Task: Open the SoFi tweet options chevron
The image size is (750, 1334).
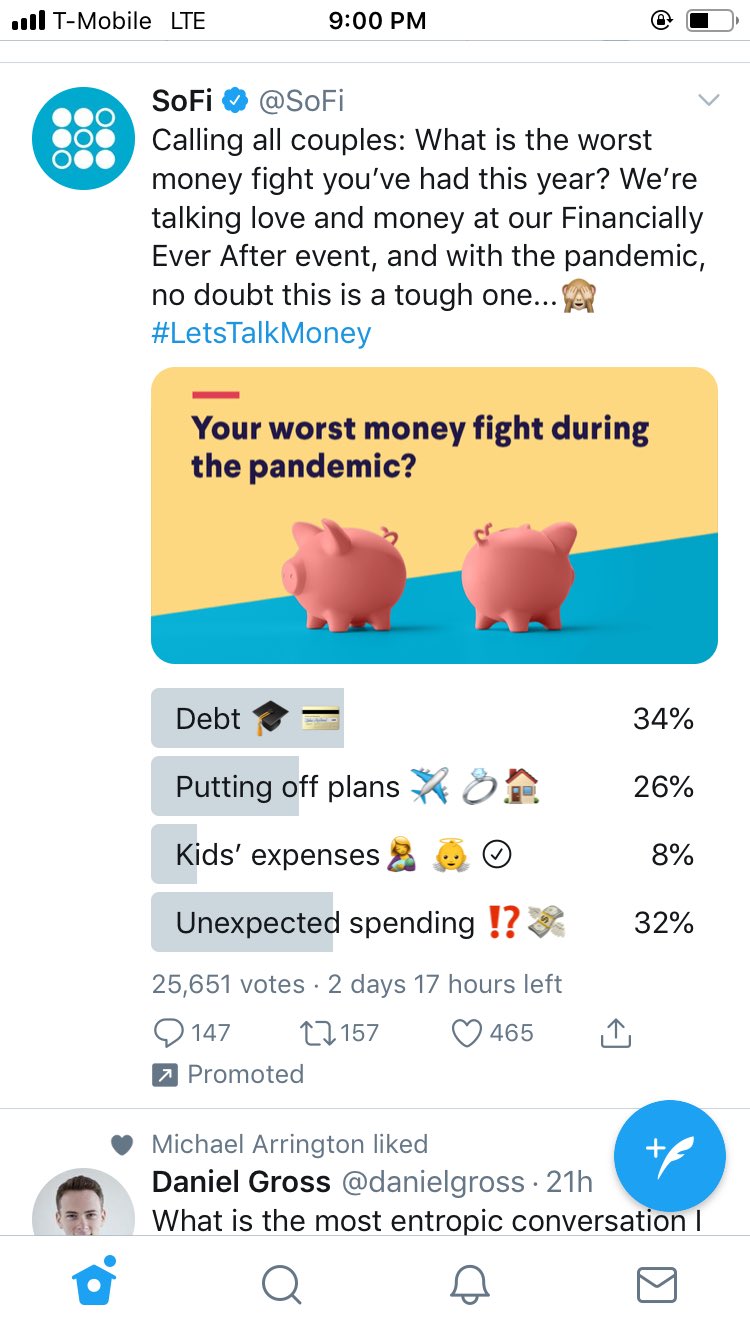Action: tap(708, 100)
